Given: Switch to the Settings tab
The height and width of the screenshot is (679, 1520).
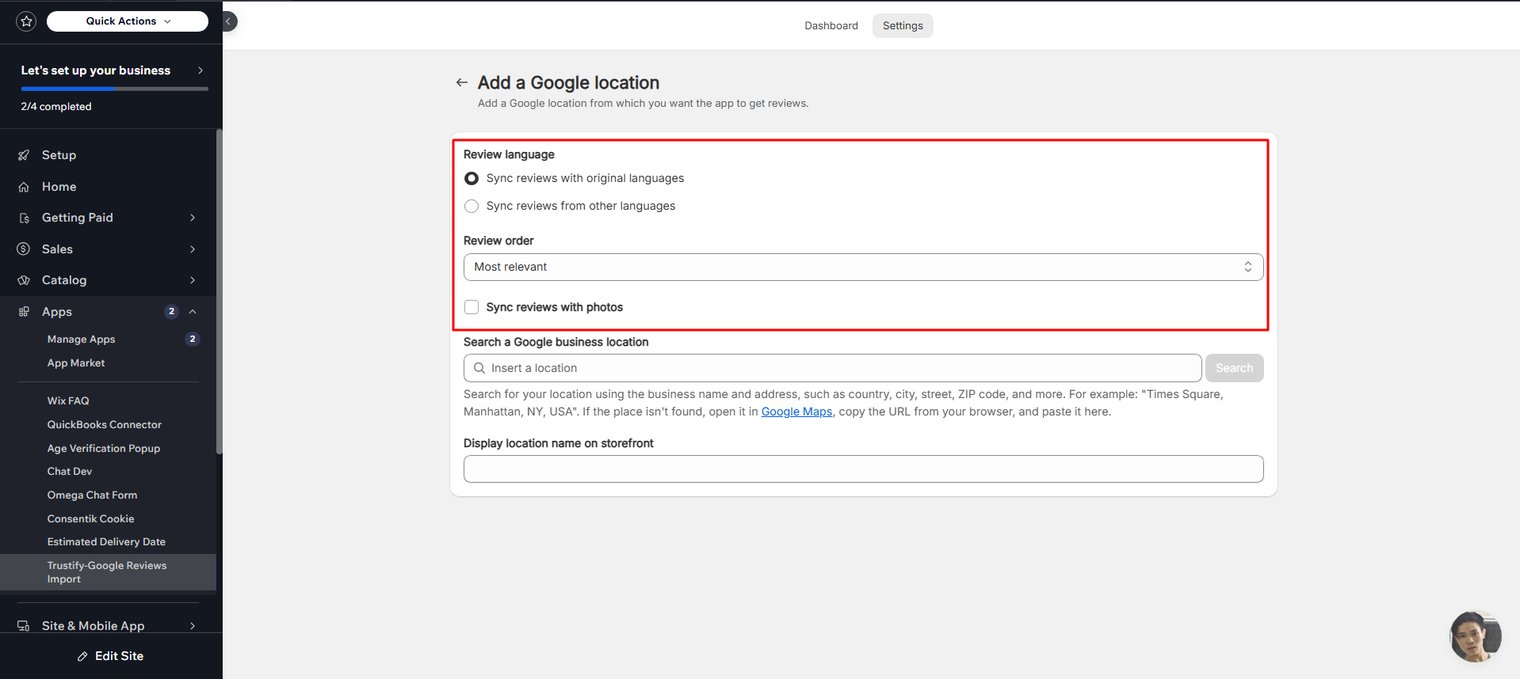Looking at the screenshot, I should (902, 26).
